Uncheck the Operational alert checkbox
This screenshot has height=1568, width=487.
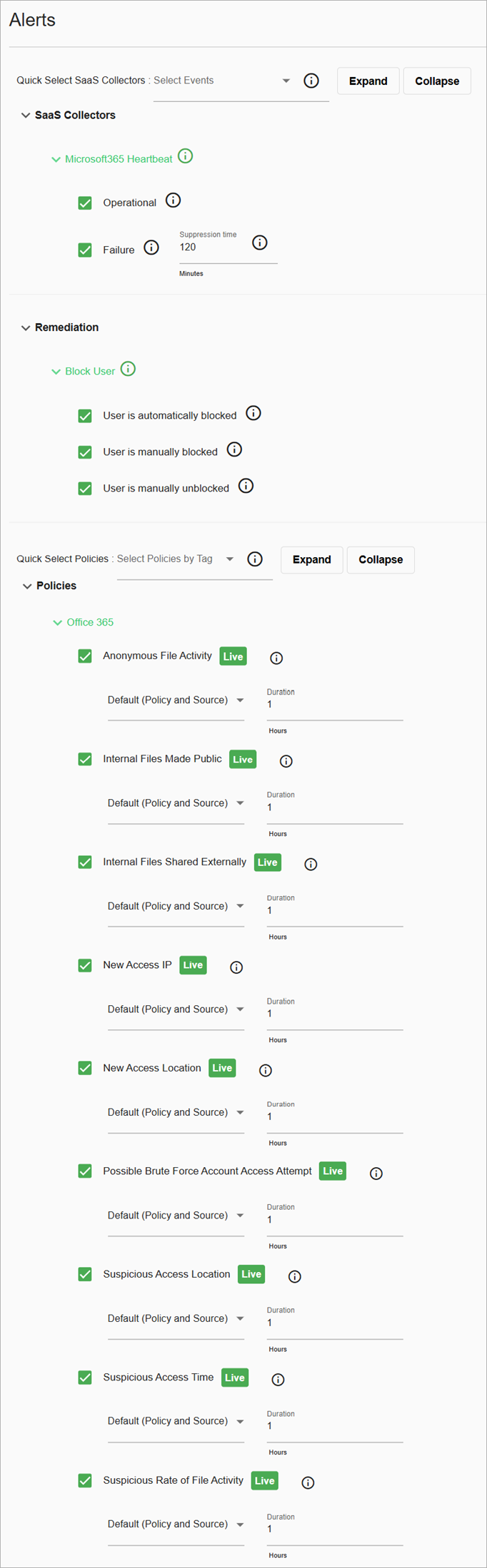[x=85, y=203]
